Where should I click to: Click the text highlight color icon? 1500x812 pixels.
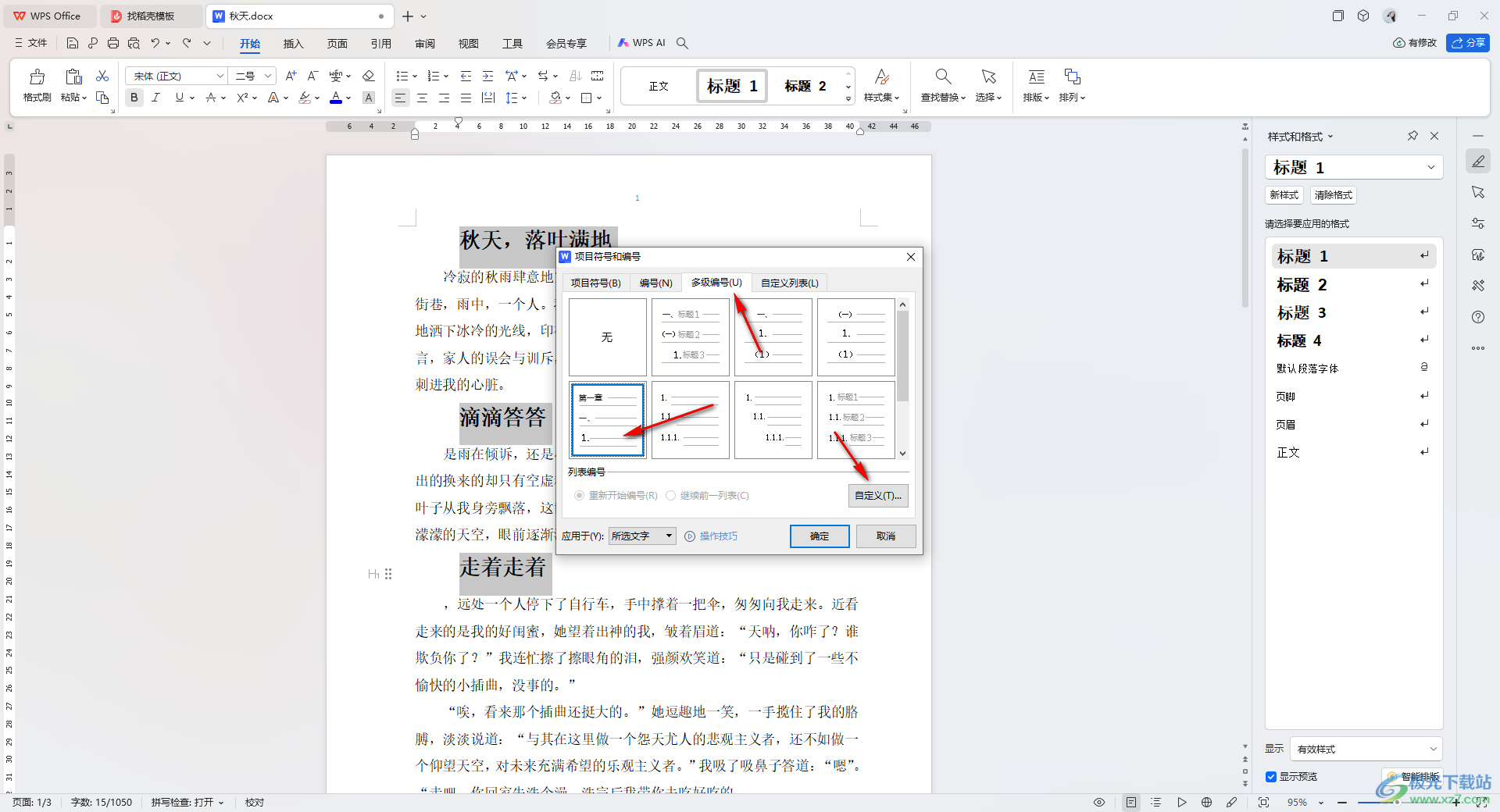coord(305,98)
